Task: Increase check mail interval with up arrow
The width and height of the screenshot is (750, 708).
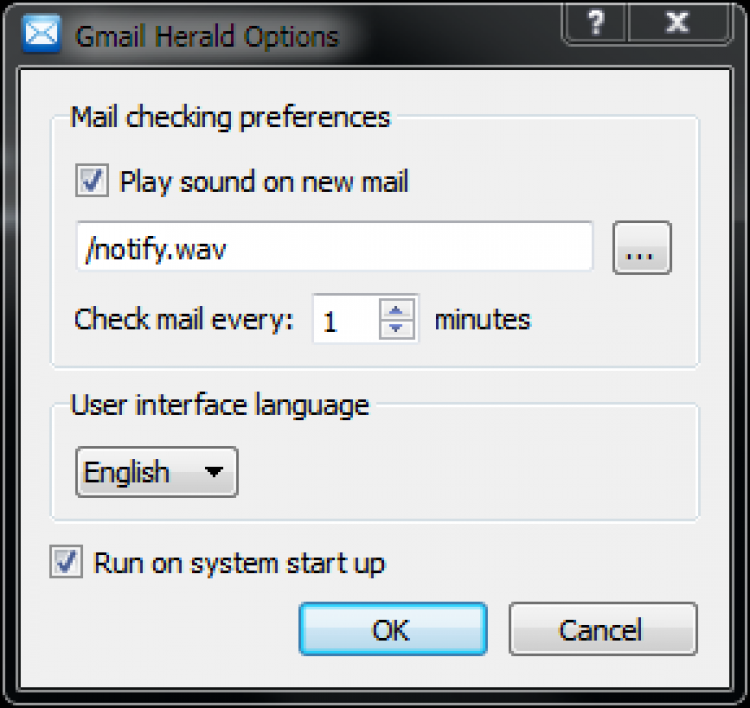Action: 397,310
